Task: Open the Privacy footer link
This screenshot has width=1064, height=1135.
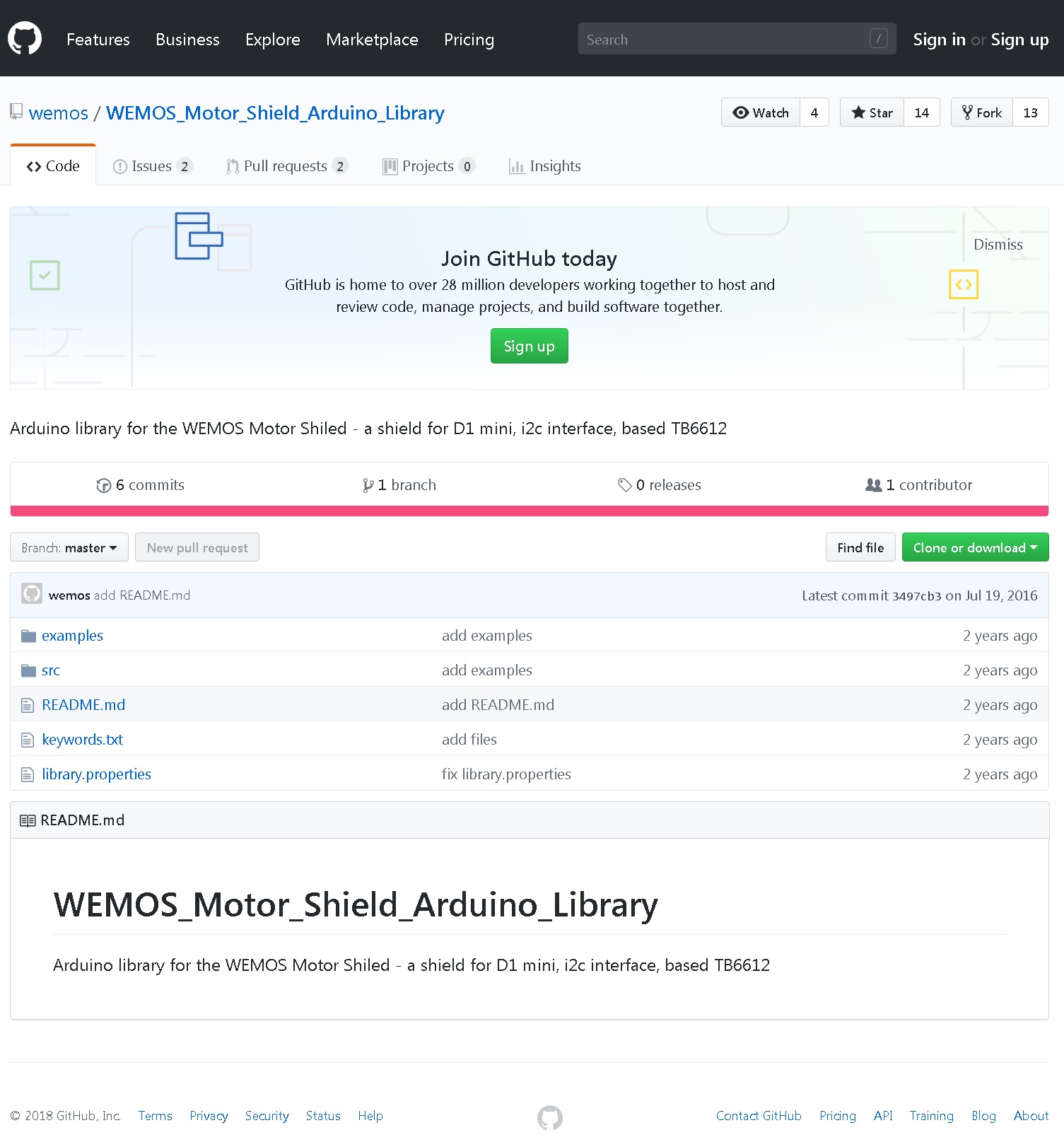Action: [x=209, y=1116]
